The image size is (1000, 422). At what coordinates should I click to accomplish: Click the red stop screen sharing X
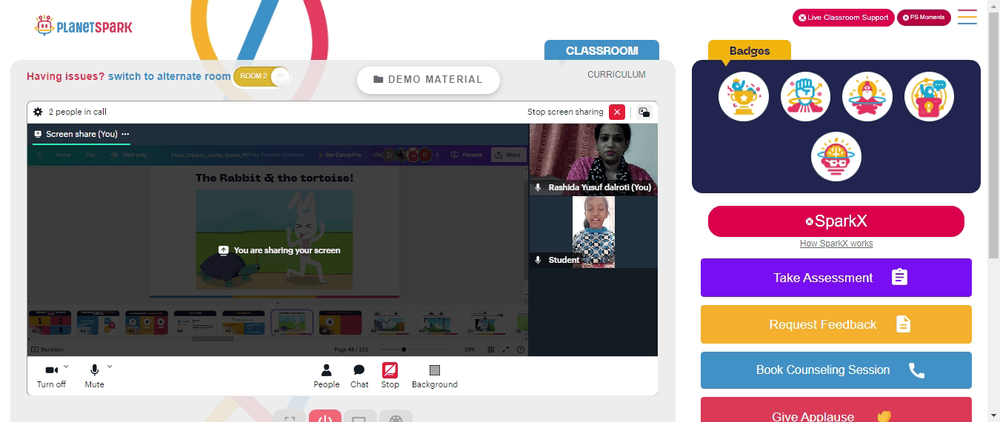tap(617, 112)
